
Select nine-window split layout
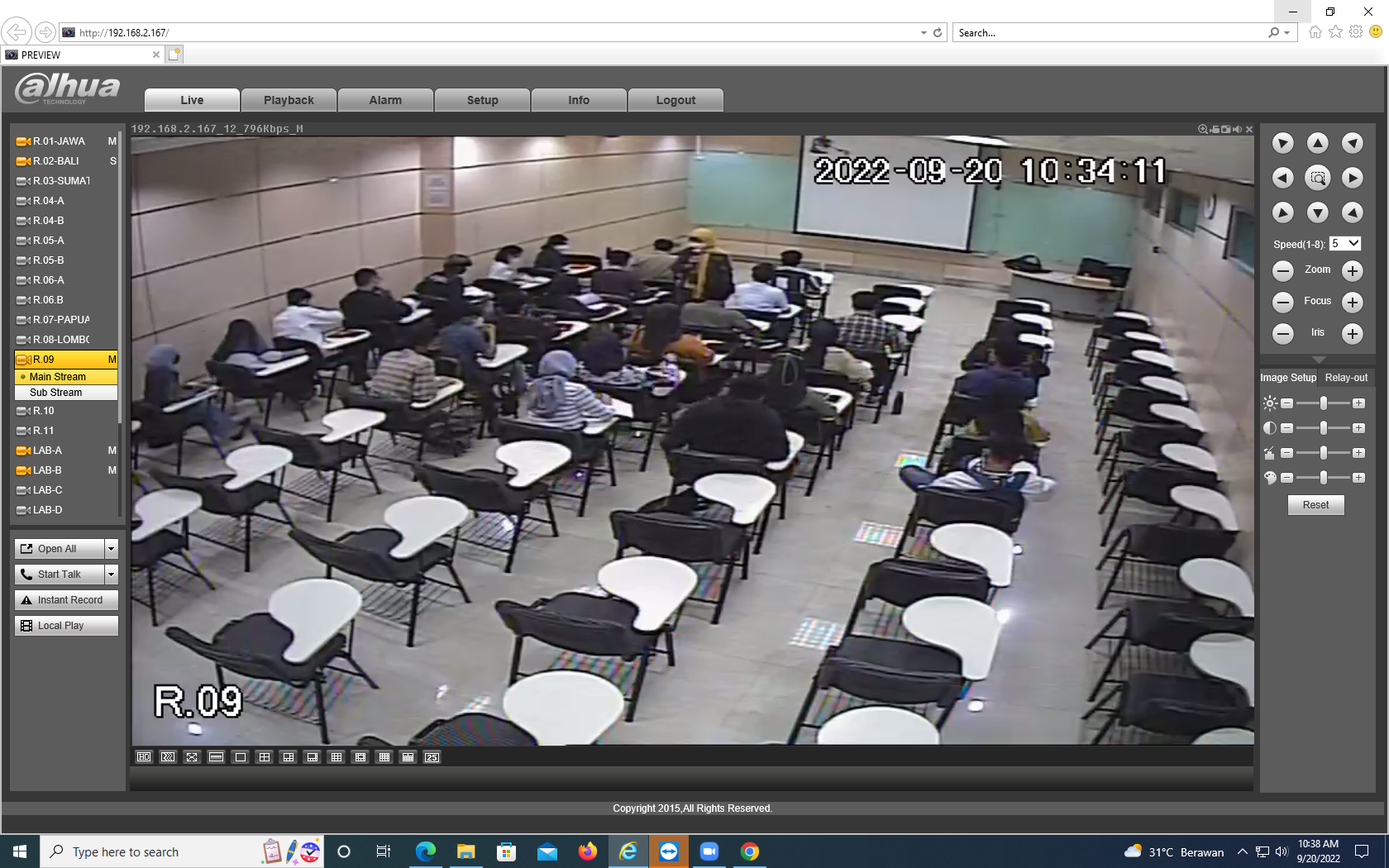[337, 757]
